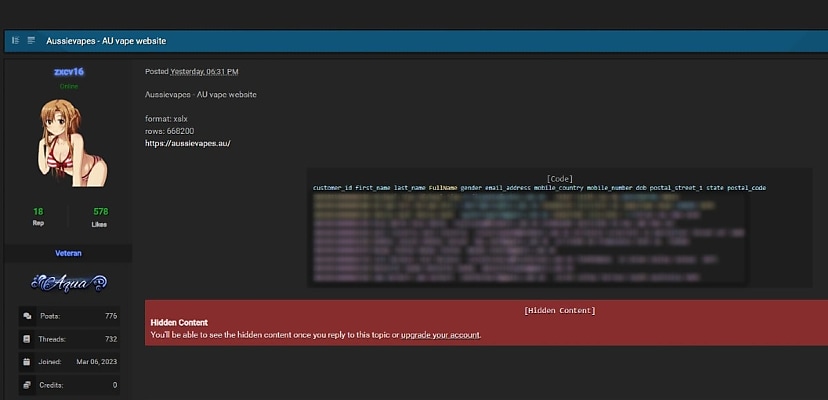Click the FullName column header text
Screen dimensions: 828x400
443,188
